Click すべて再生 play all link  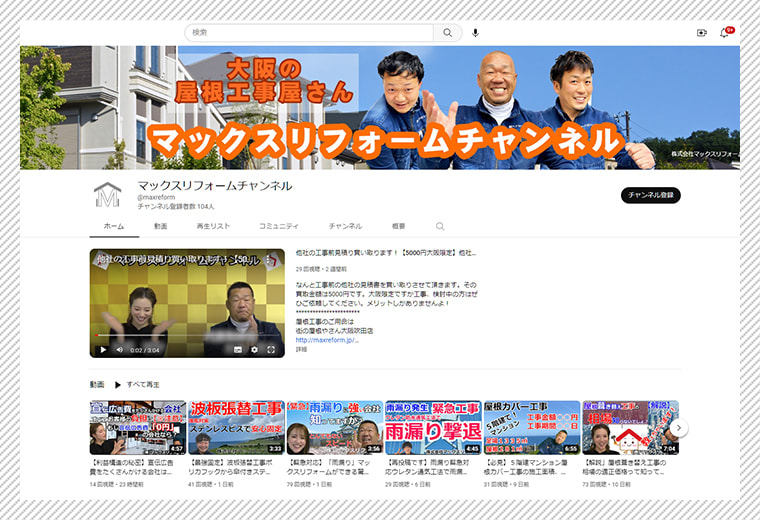point(143,385)
